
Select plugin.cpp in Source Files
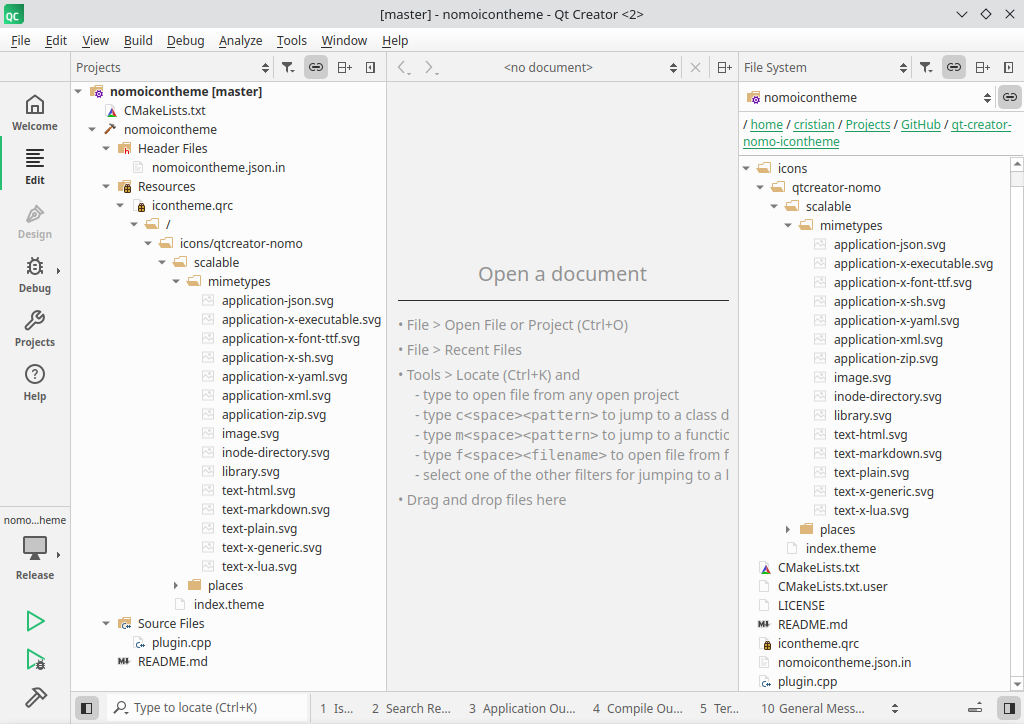point(181,642)
